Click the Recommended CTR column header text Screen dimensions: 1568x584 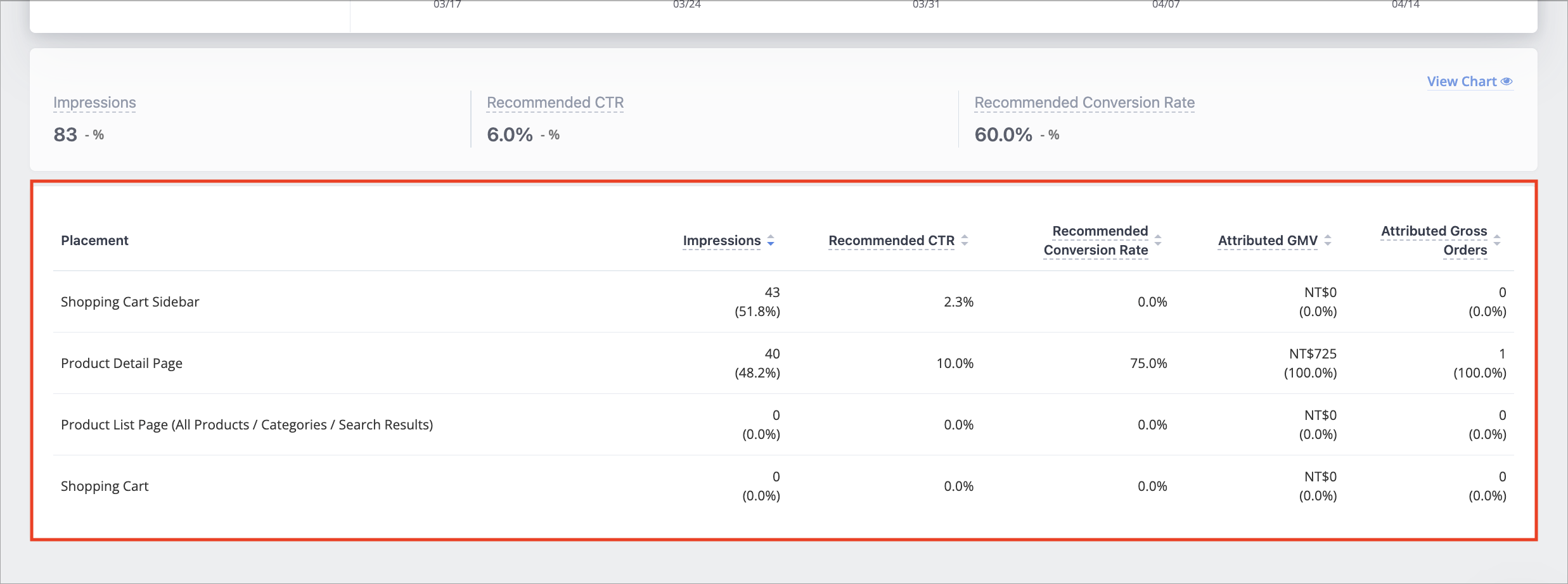click(891, 241)
